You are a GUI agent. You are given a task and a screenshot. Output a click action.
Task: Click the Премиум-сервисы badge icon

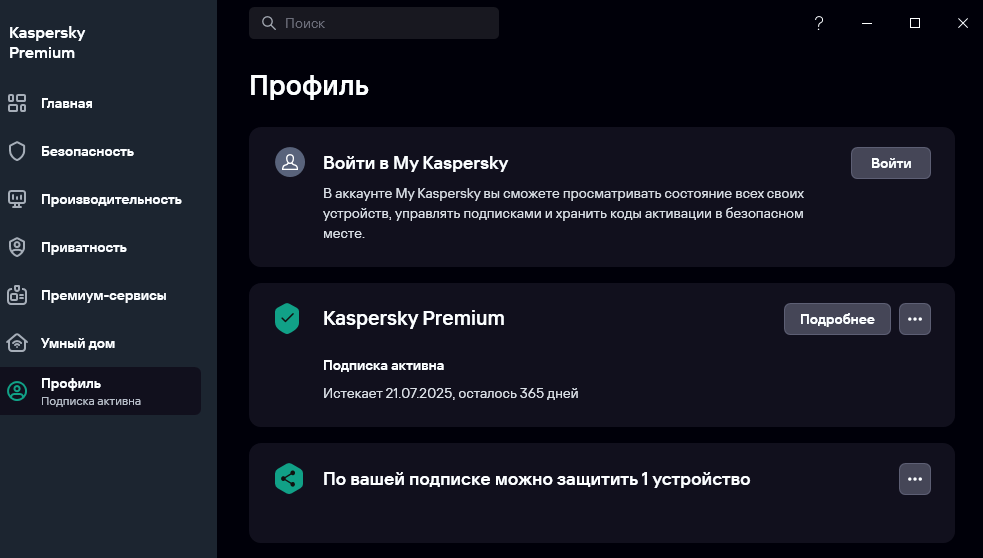(x=17, y=295)
